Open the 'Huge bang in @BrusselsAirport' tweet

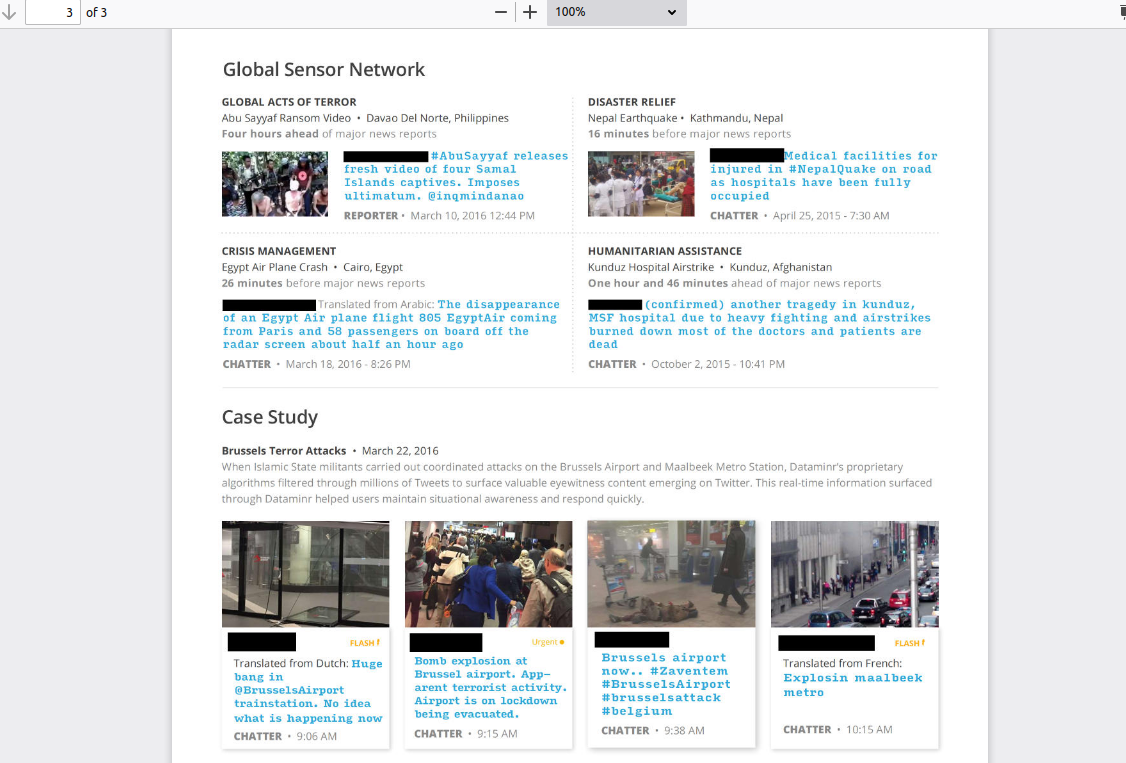coord(308,691)
